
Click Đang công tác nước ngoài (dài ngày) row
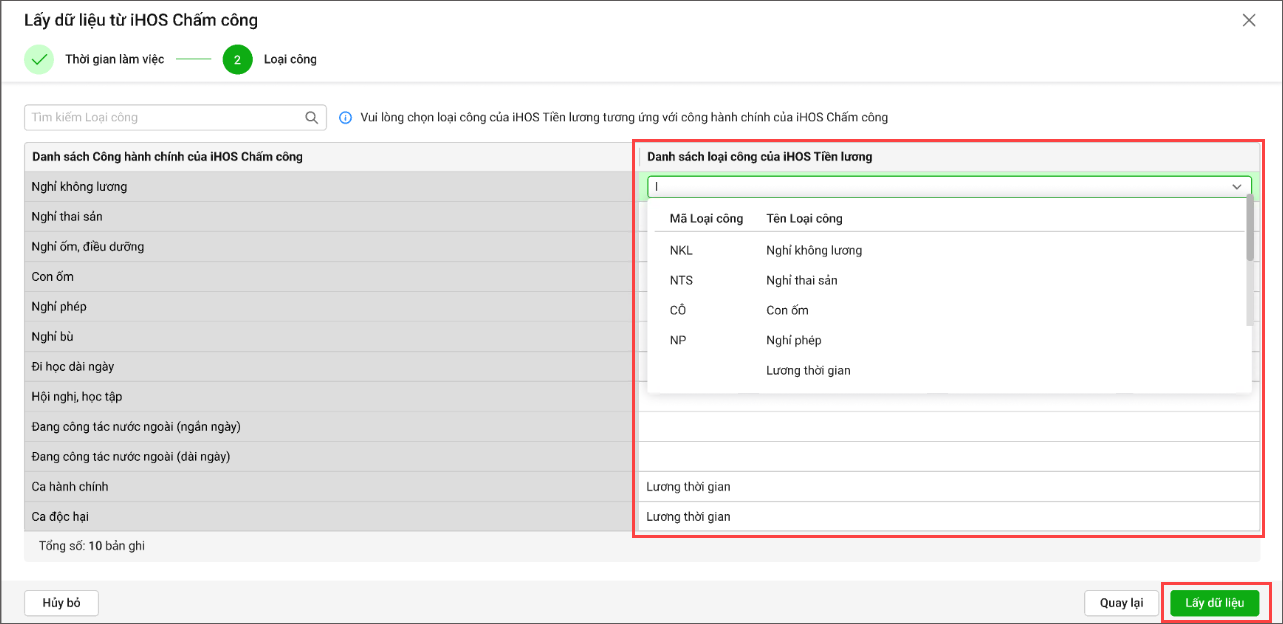[x=330, y=457]
